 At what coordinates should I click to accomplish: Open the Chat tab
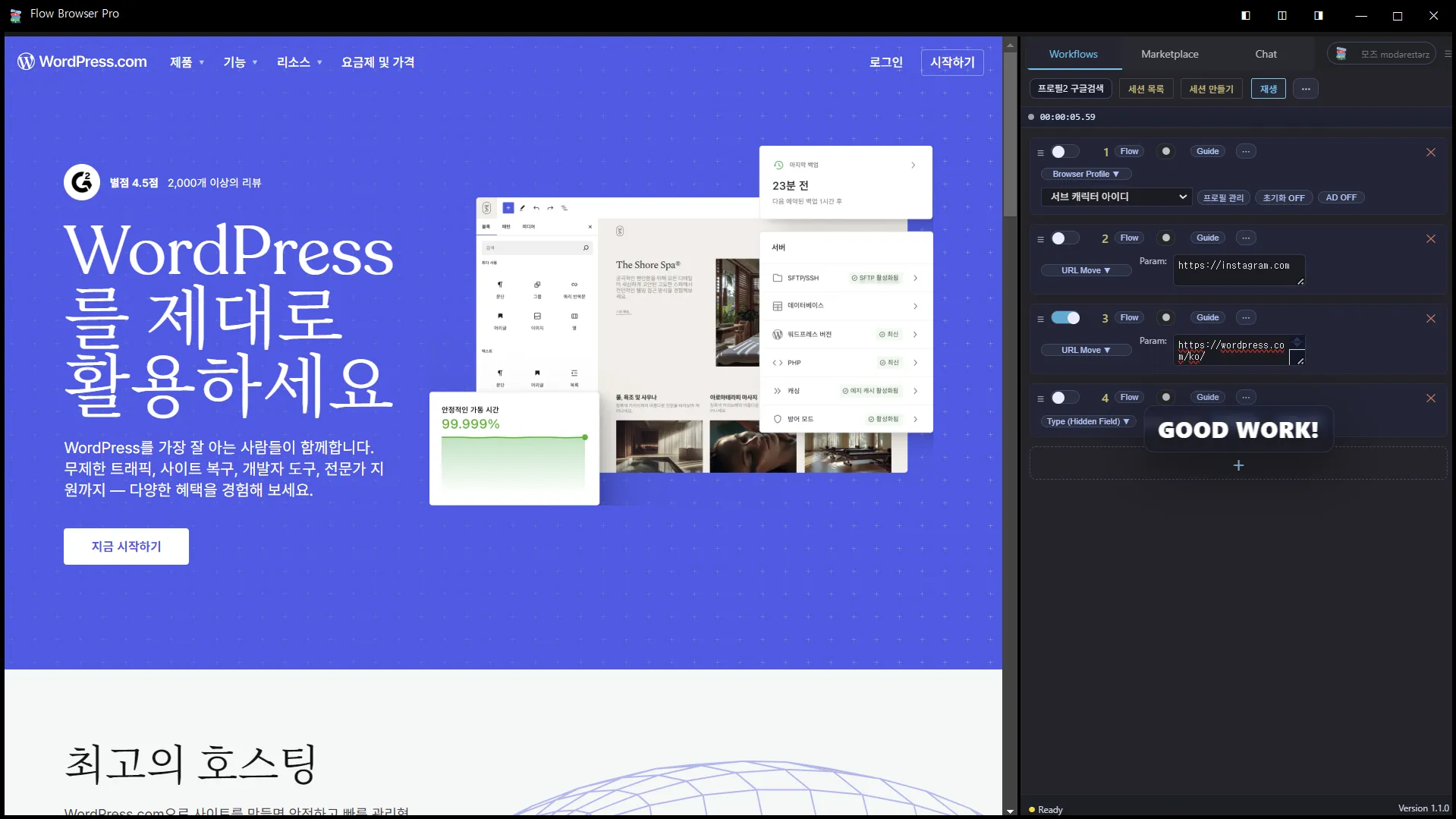[x=1265, y=55]
